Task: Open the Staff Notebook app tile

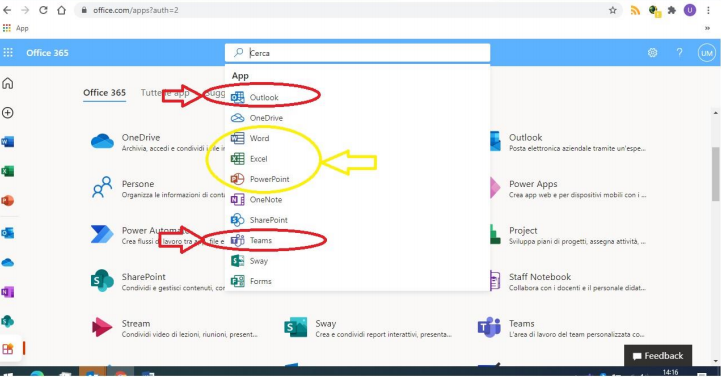Action: [x=568, y=281]
